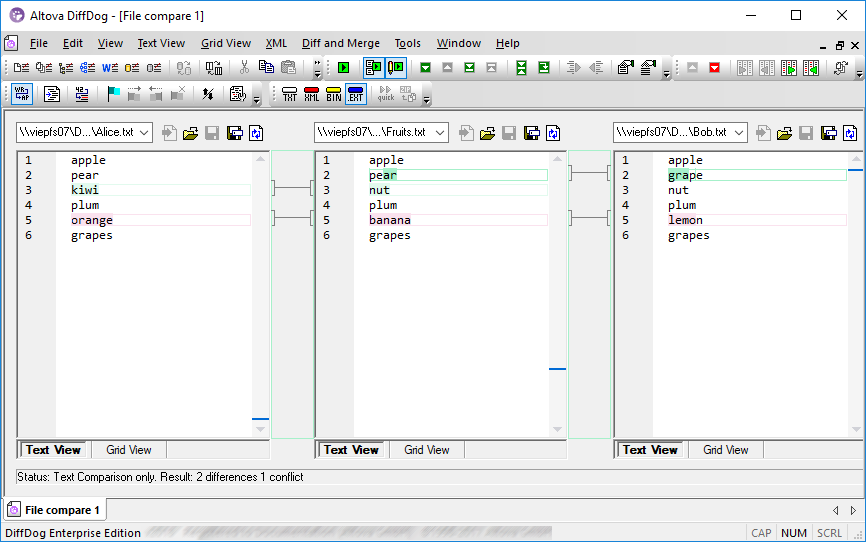This screenshot has width=866, height=542.
Task: Go to next conflict red arrow
Action: [714, 67]
